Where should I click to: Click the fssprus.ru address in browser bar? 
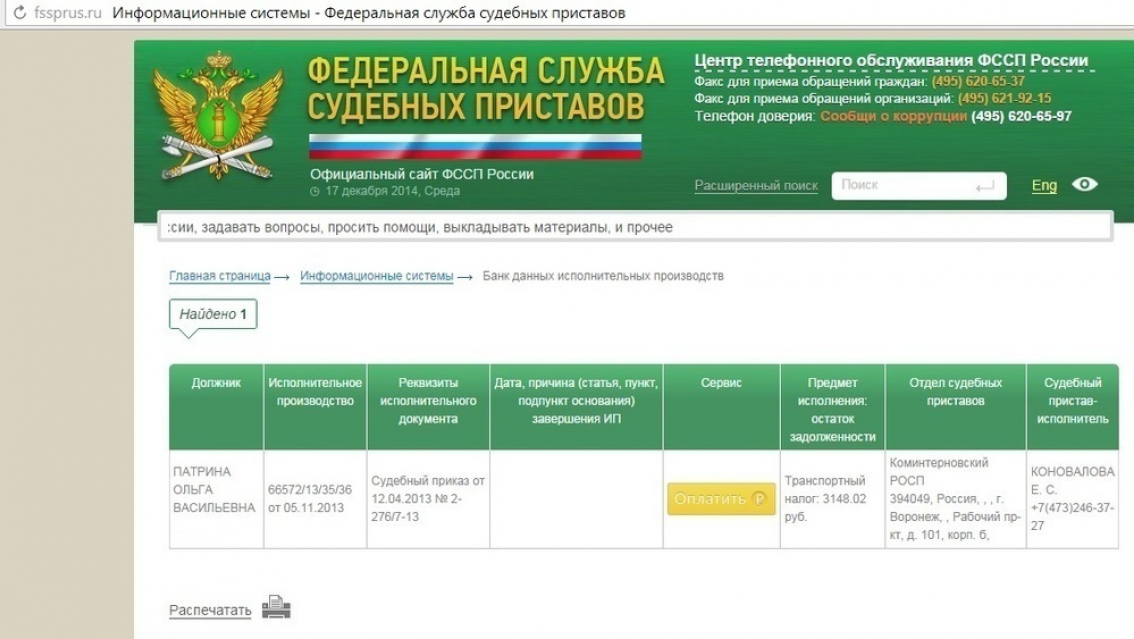[68, 13]
